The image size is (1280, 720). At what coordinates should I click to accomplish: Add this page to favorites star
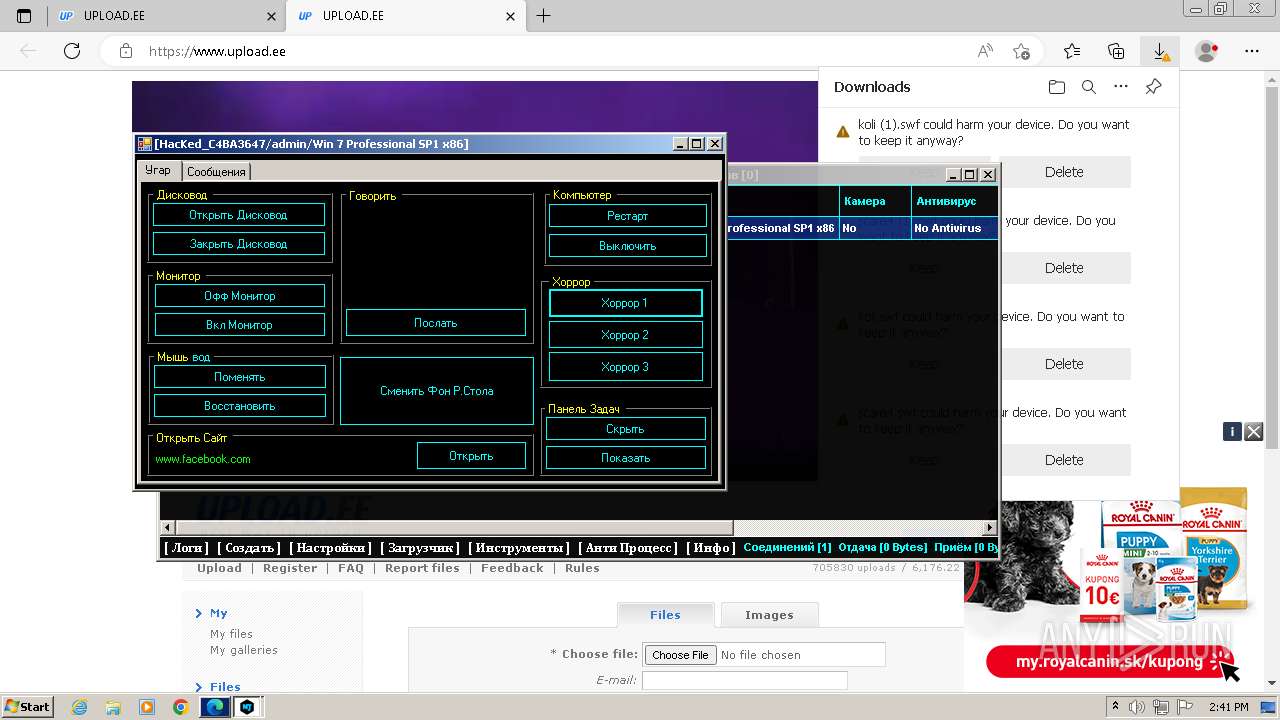coord(1021,51)
